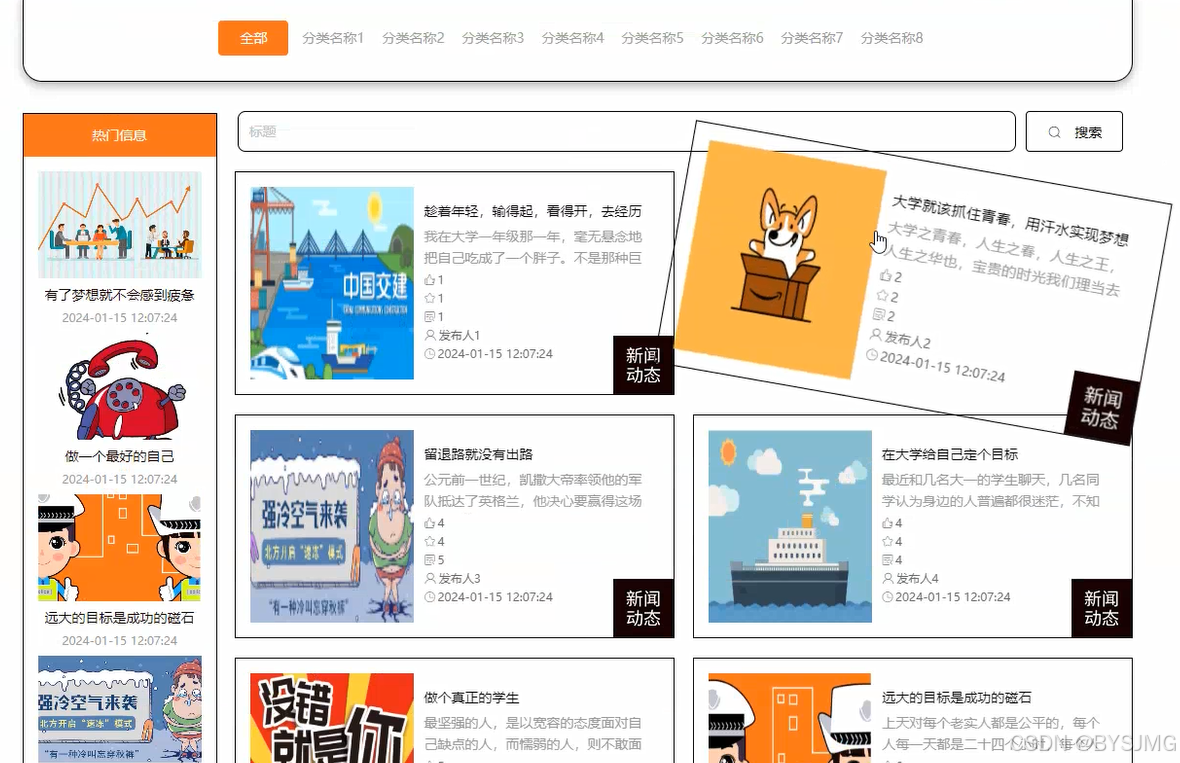Open article 在大学给自己定个目标

pos(950,454)
